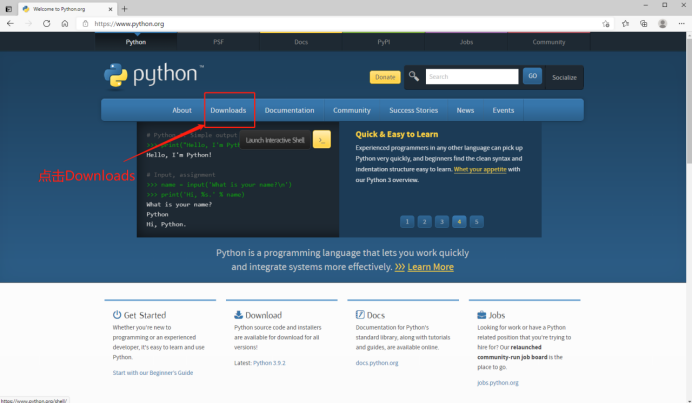This screenshot has height=403, width=692.
Task: Select the PyPI top navigation tab
Action: coord(384,42)
